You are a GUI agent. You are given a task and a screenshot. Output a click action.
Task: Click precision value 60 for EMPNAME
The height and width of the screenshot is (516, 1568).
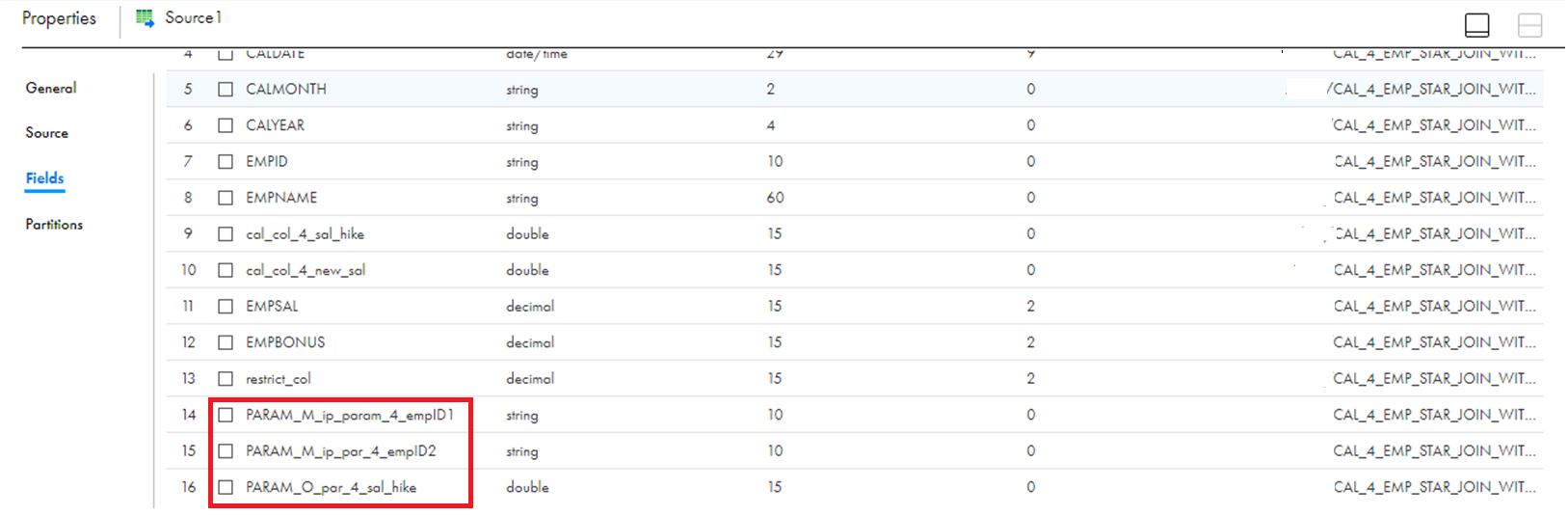click(x=775, y=198)
